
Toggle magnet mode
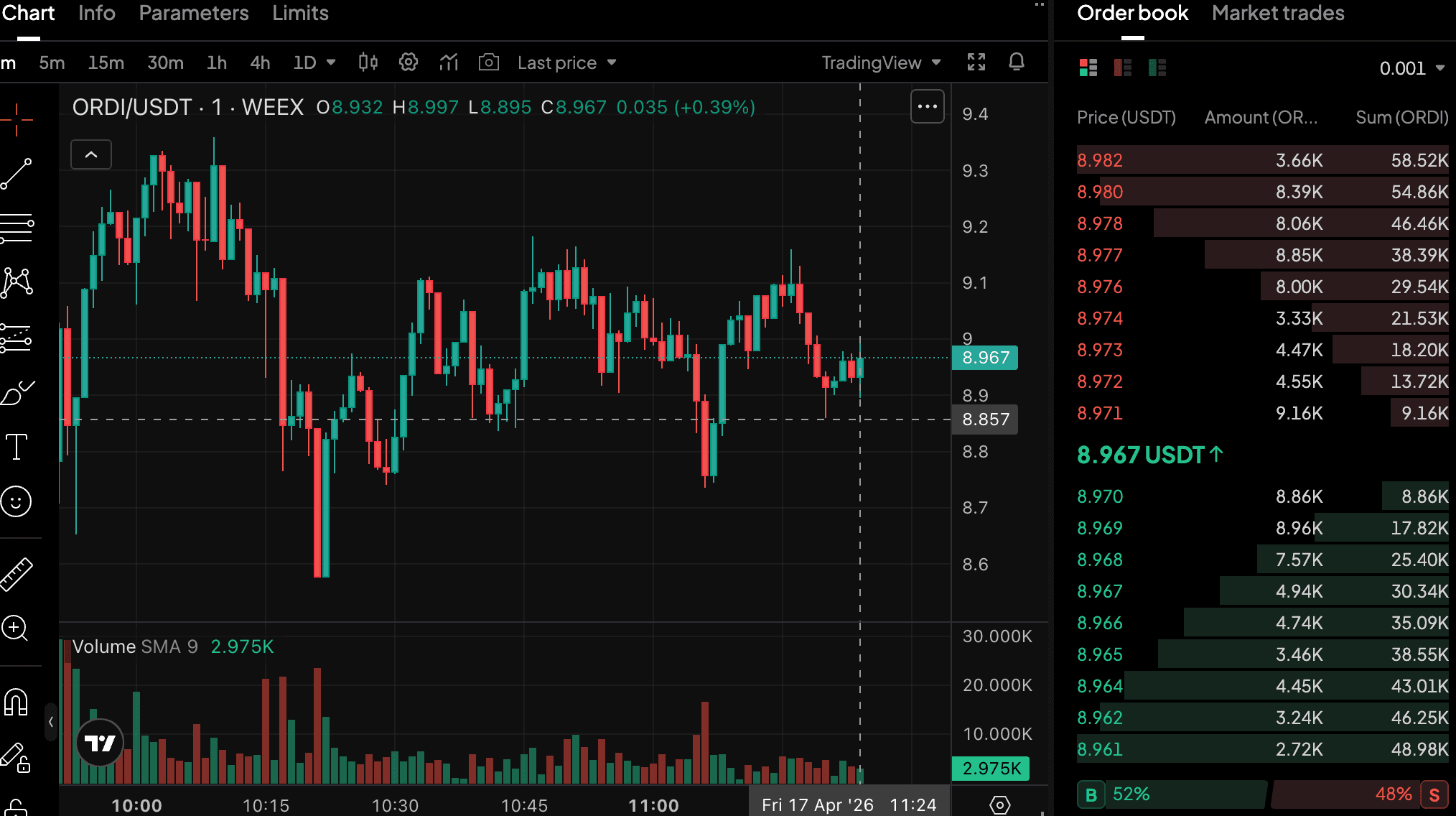[x=16, y=702]
